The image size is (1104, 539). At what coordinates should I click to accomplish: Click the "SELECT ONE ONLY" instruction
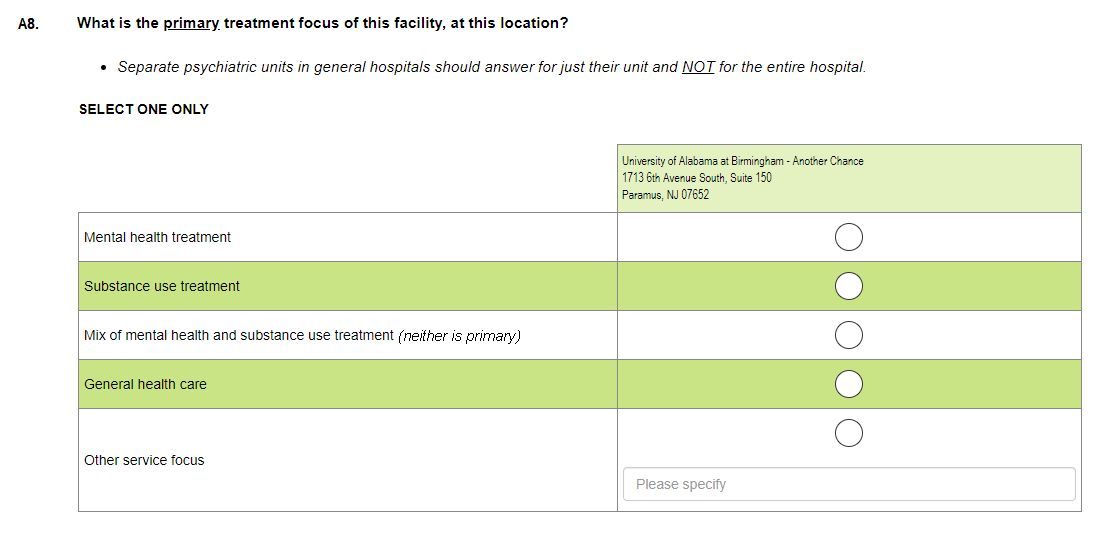[x=144, y=109]
